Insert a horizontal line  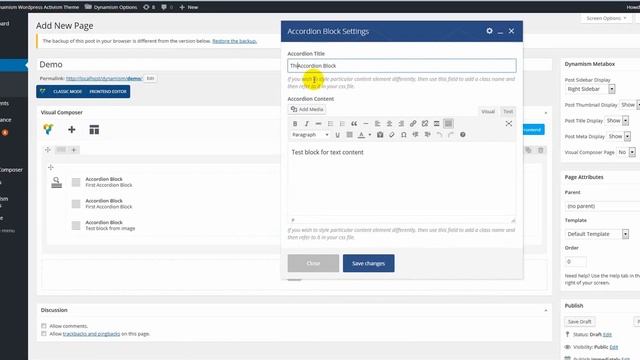click(x=366, y=124)
